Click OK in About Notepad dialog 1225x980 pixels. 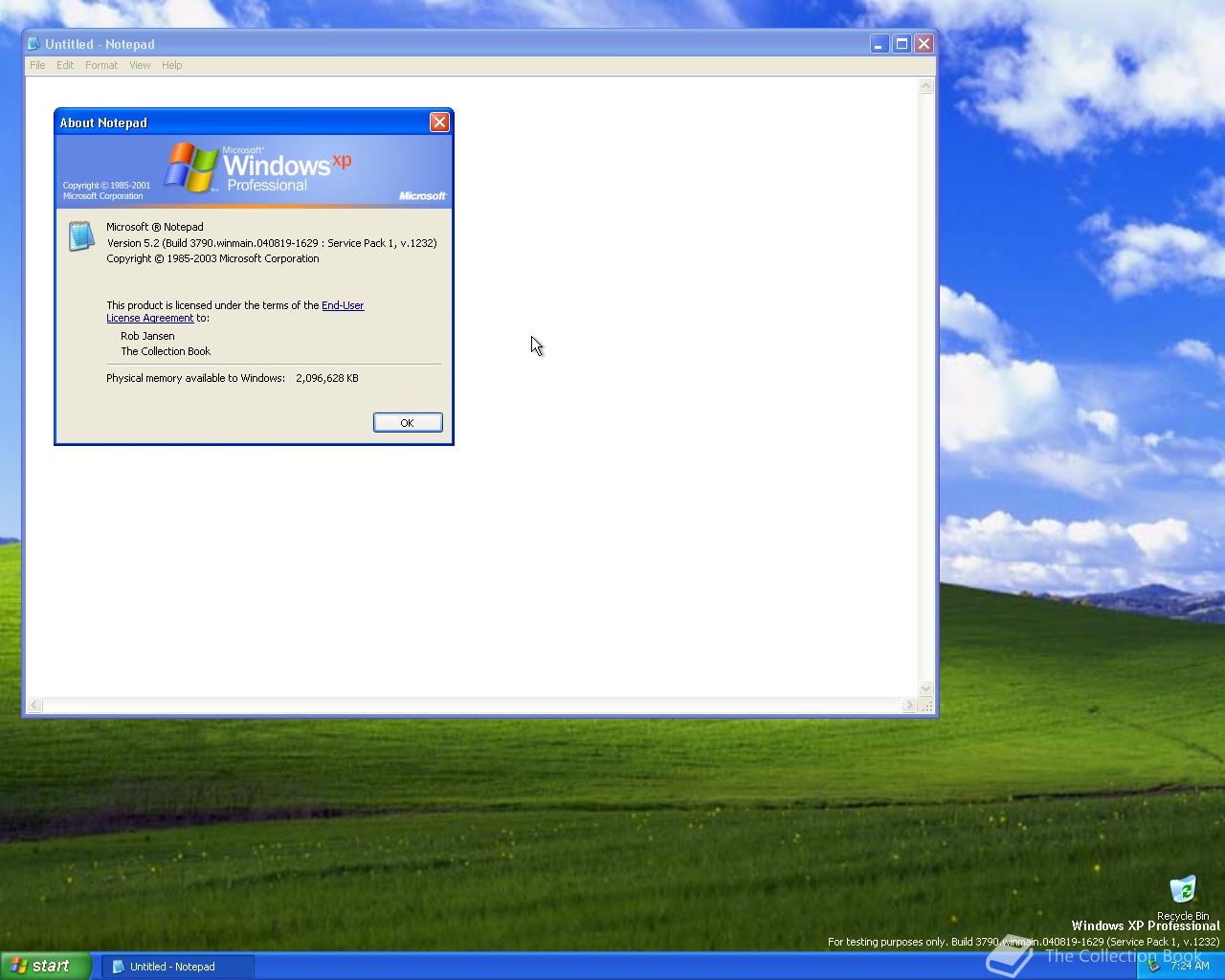coord(408,423)
